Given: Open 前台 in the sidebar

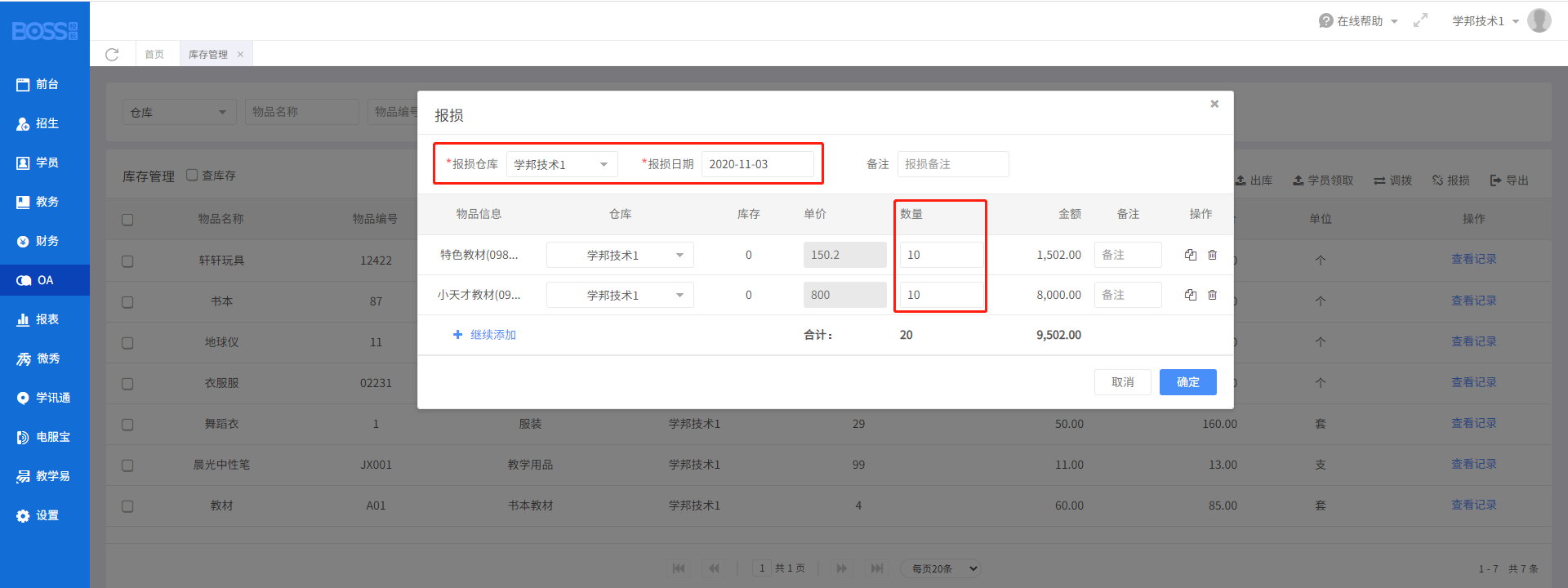Looking at the screenshot, I should tap(45, 84).
